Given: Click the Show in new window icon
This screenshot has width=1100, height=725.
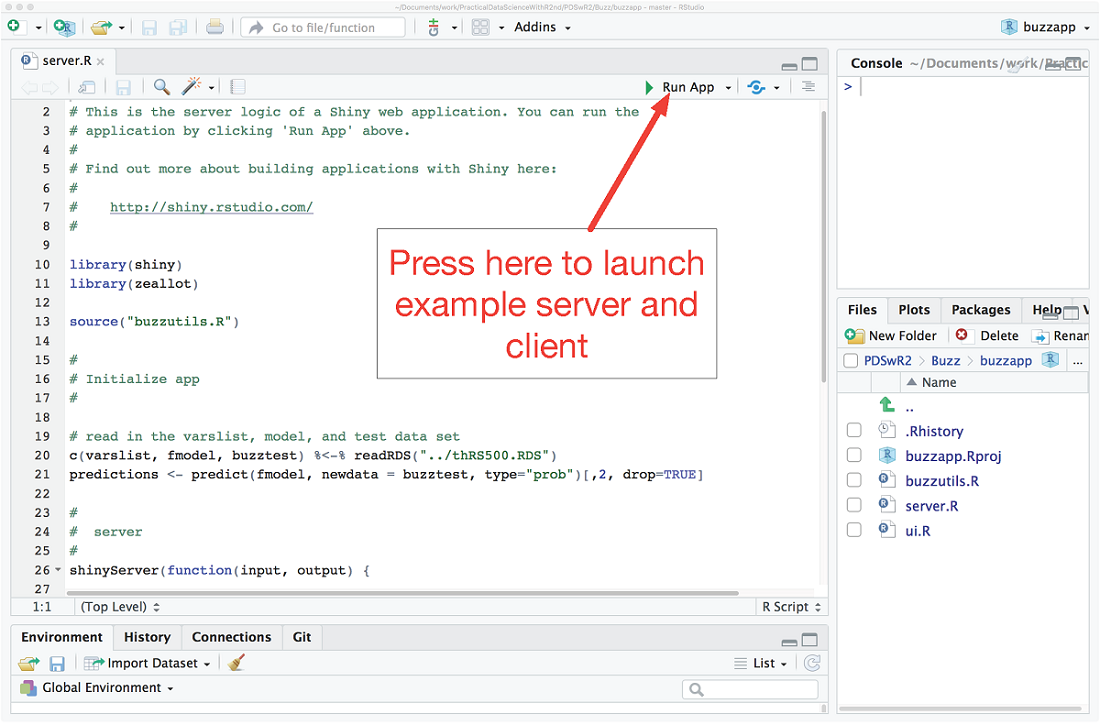Looking at the screenshot, I should tap(87, 87).
